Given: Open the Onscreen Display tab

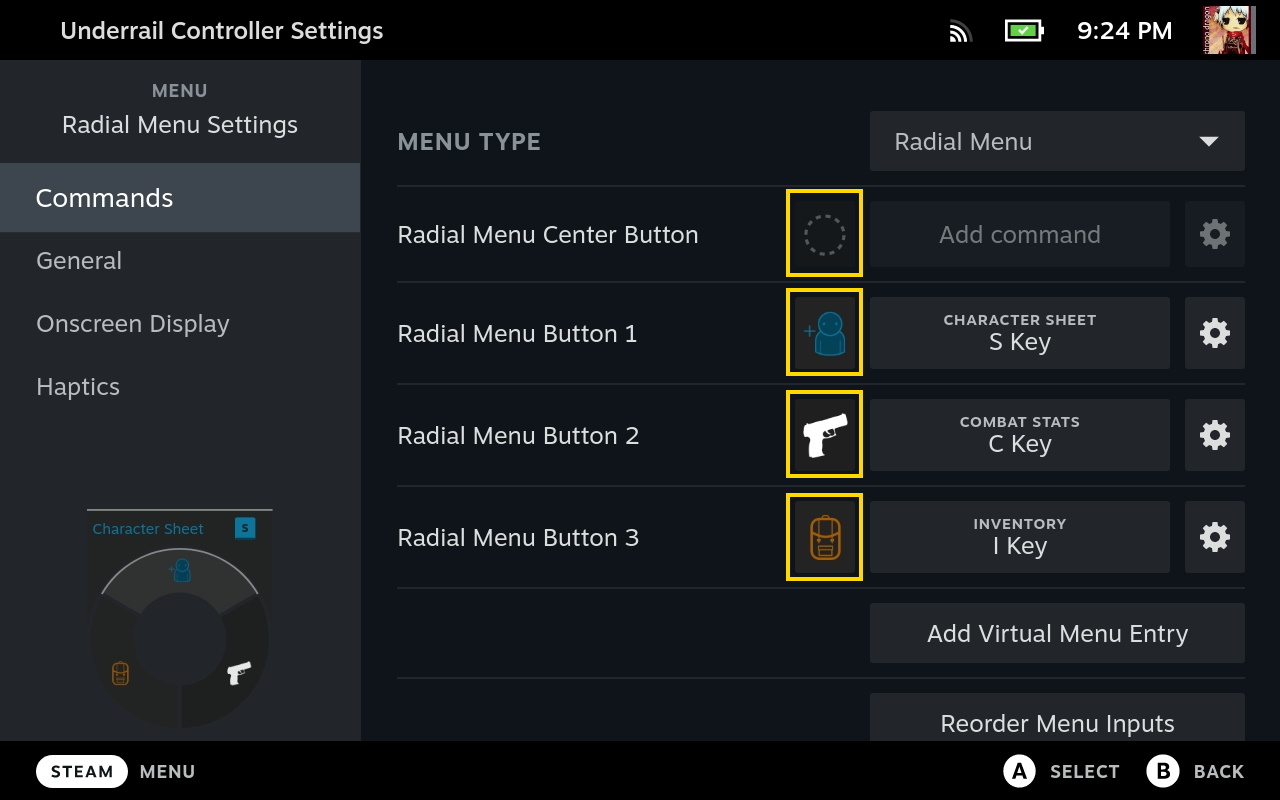Looking at the screenshot, I should click(x=180, y=324).
